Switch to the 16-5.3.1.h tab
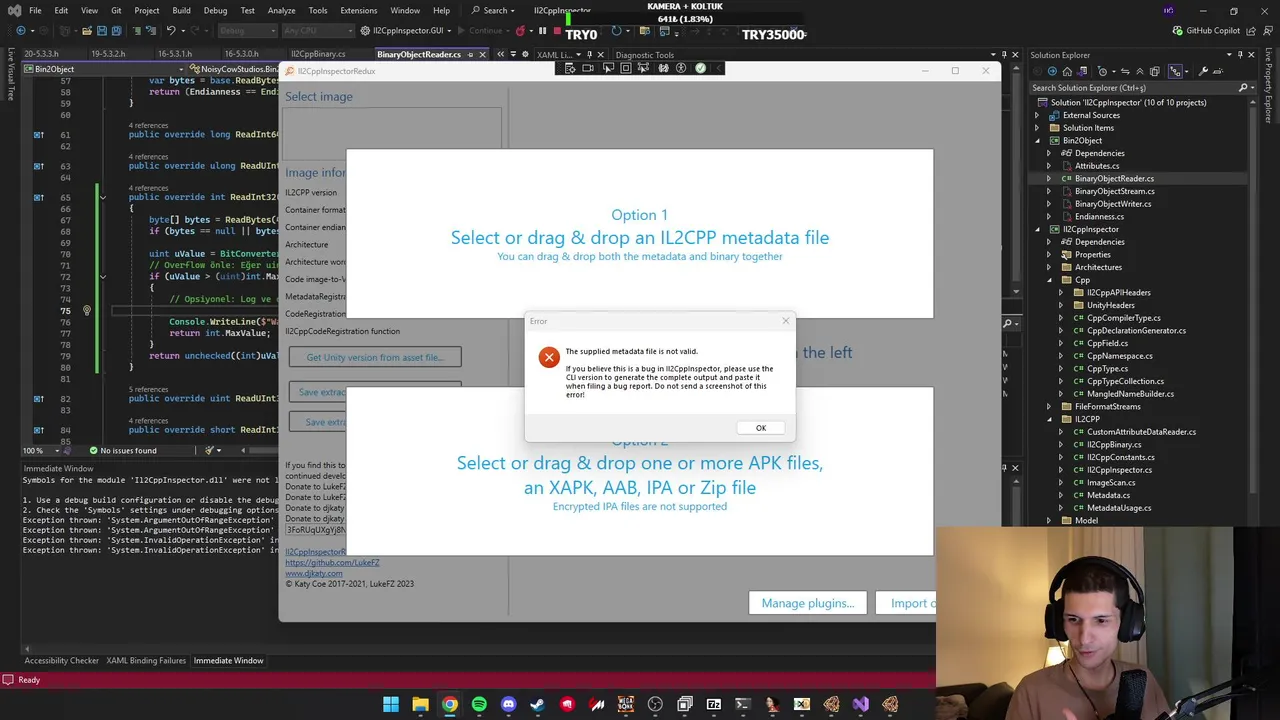This screenshot has width=1280, height=720. pos(175,54)
